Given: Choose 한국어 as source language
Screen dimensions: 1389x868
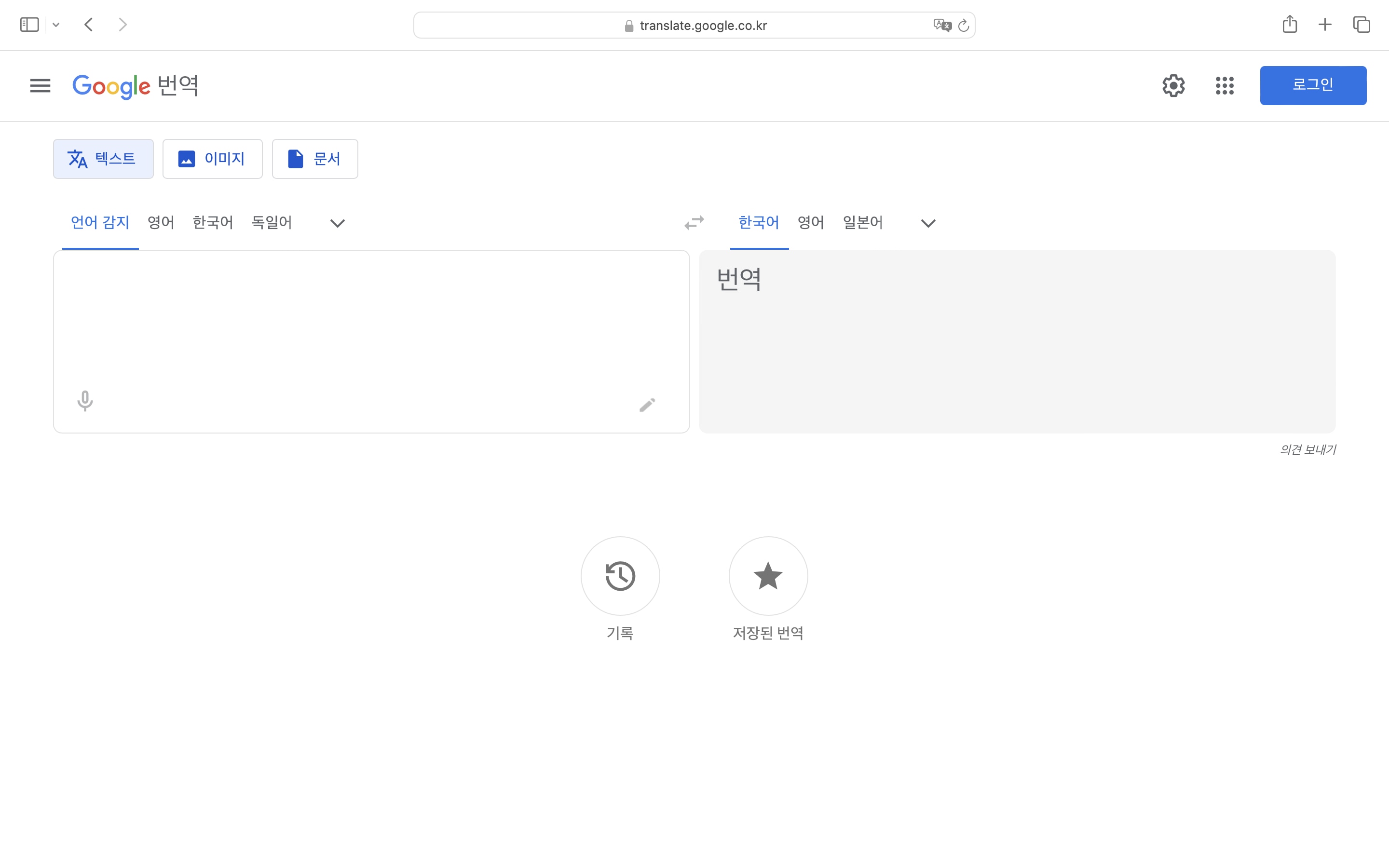Looking at the screenshot, I should (212, 223).
